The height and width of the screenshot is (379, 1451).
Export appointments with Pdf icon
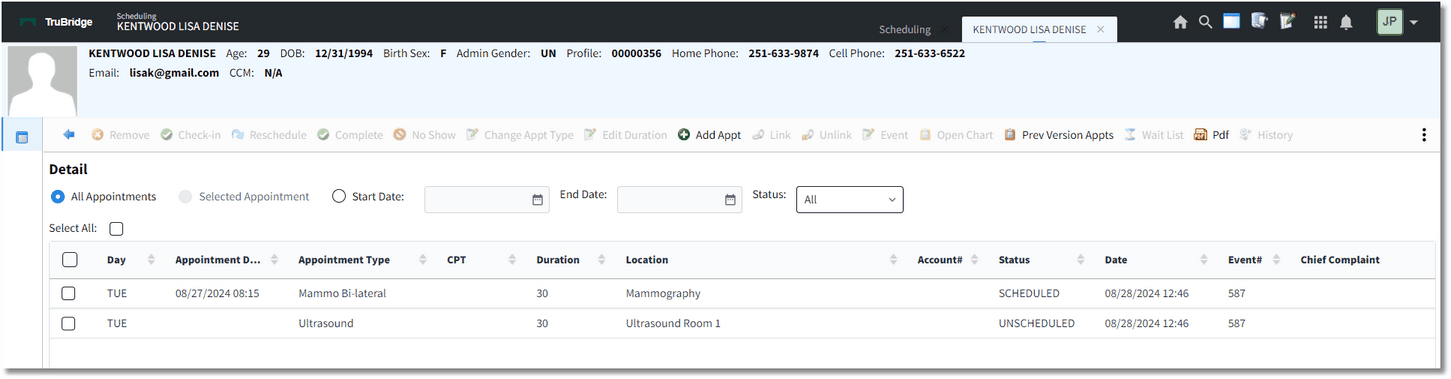[x=1211, y=135]
